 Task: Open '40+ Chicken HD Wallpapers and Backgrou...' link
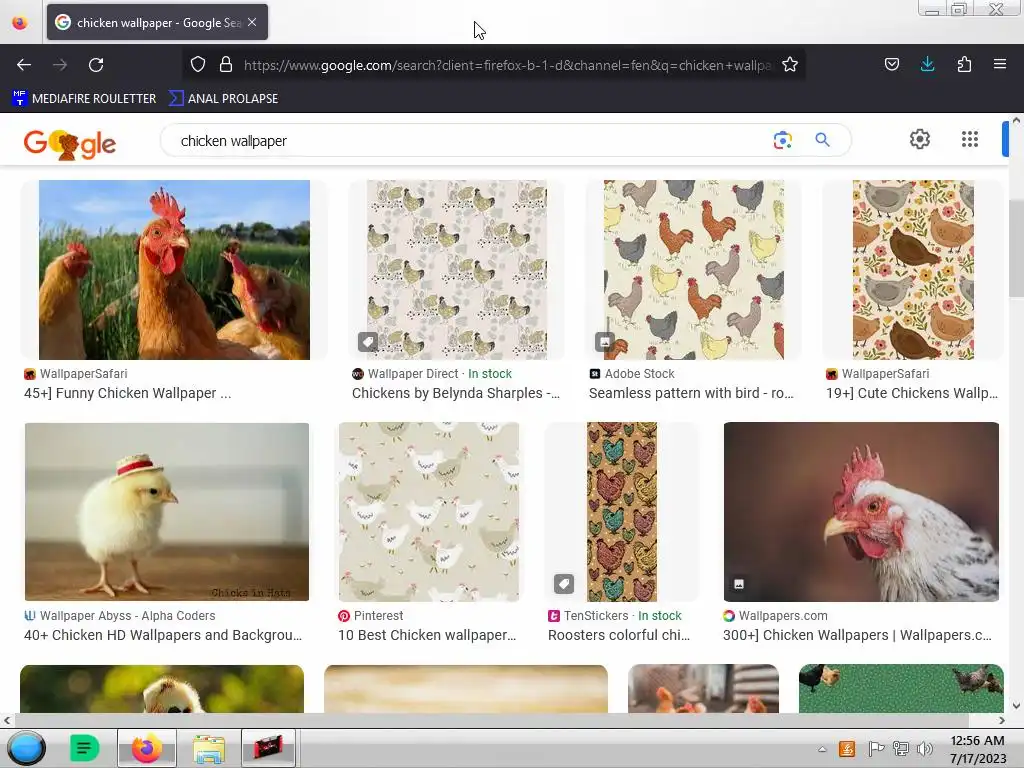pos(163,635)
